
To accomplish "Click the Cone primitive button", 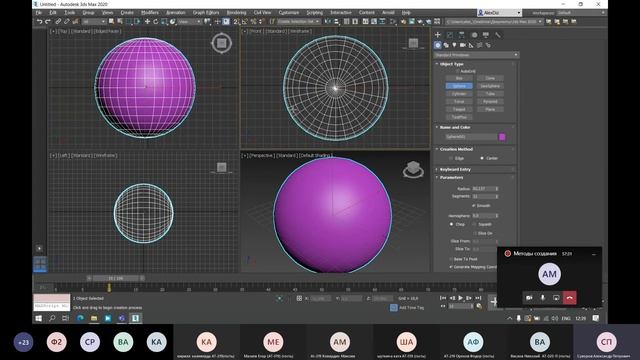I will [x=490, y=78].
